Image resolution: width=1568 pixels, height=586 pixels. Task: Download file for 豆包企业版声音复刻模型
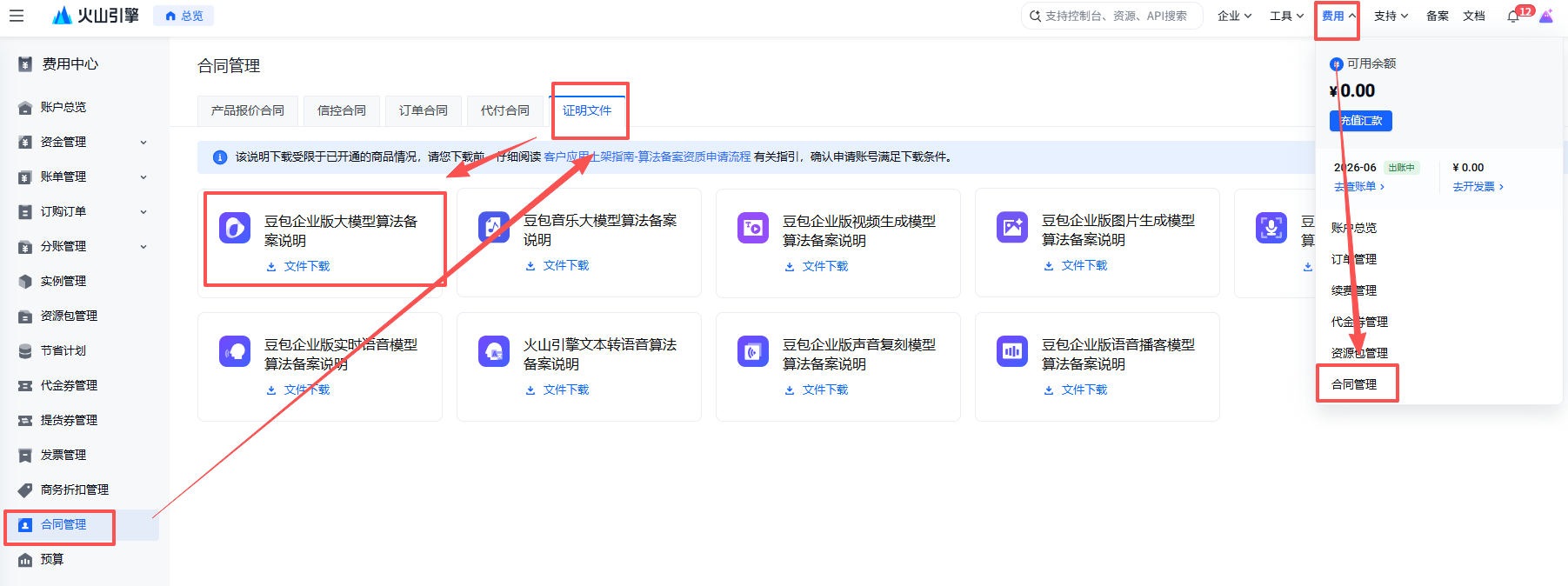click(x=817, y=390)
